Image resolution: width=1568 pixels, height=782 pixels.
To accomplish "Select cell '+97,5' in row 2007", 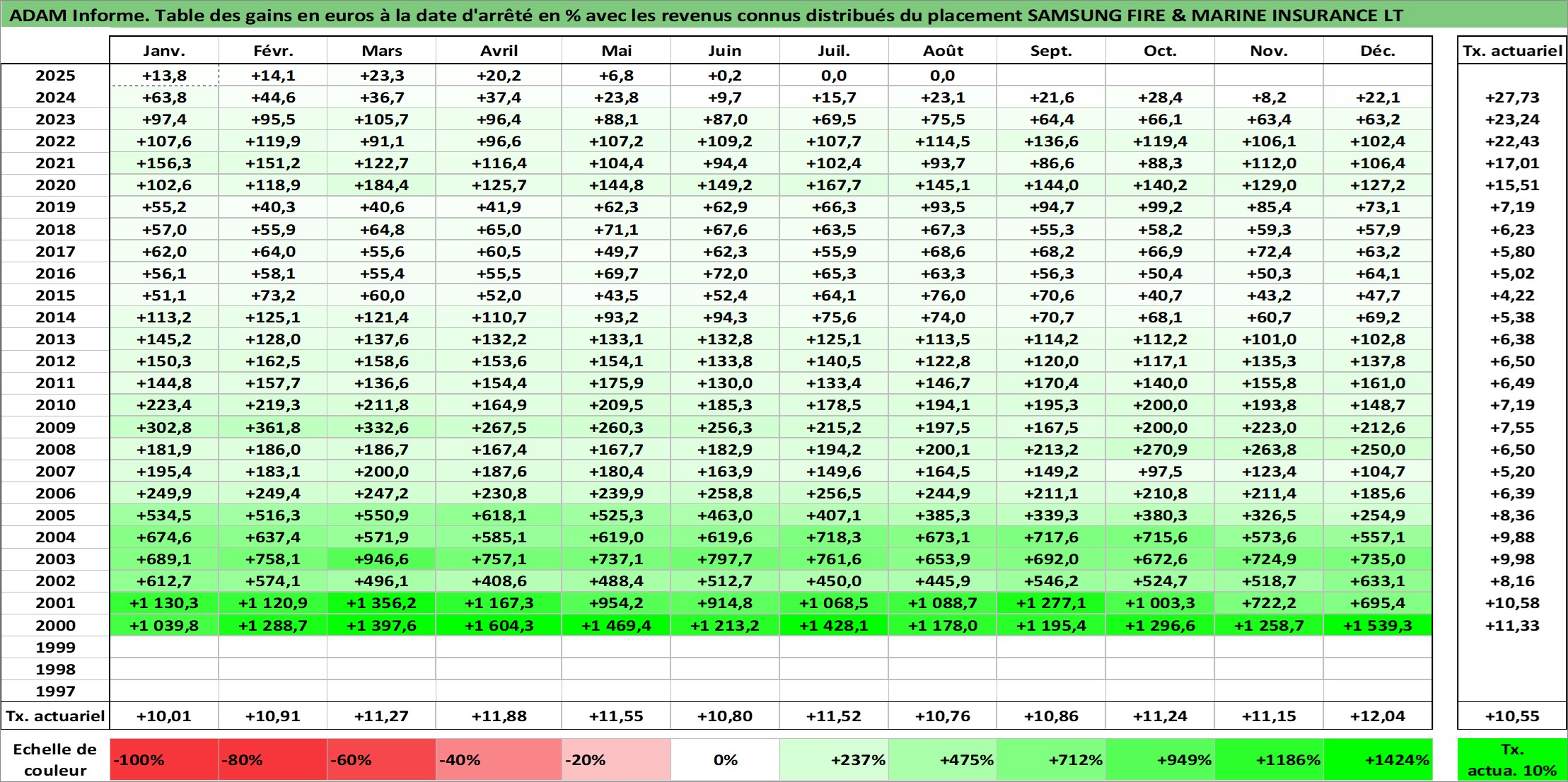I will (1160, 471).
